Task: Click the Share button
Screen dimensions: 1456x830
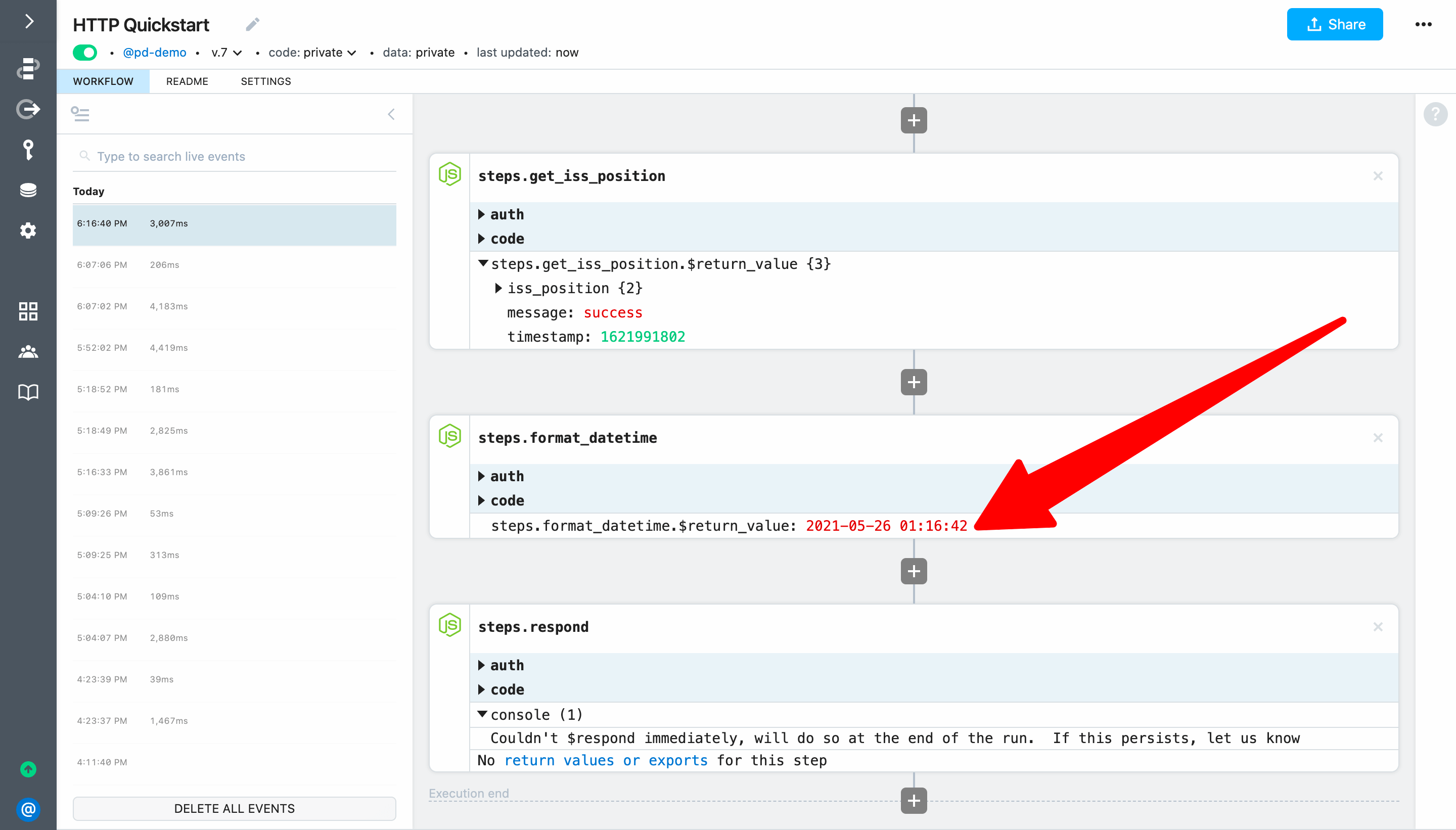Action: (x=1334, y=24)
